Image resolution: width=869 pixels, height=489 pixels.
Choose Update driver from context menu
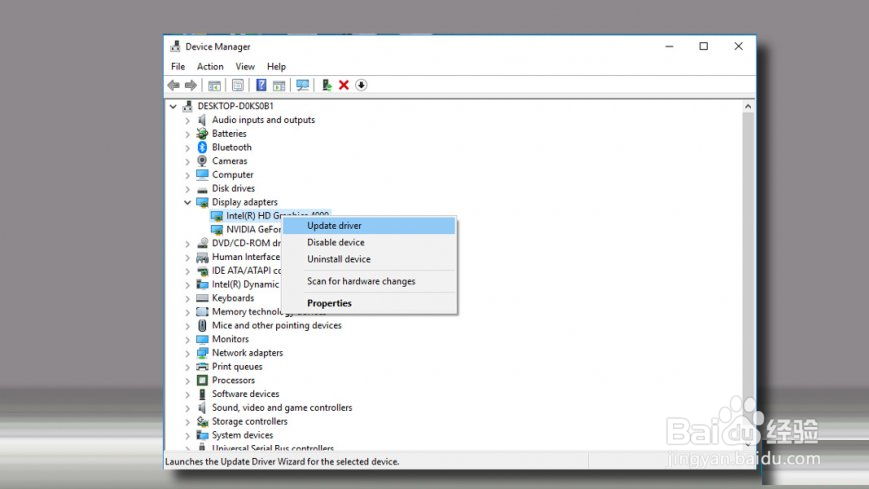point(369,226)
